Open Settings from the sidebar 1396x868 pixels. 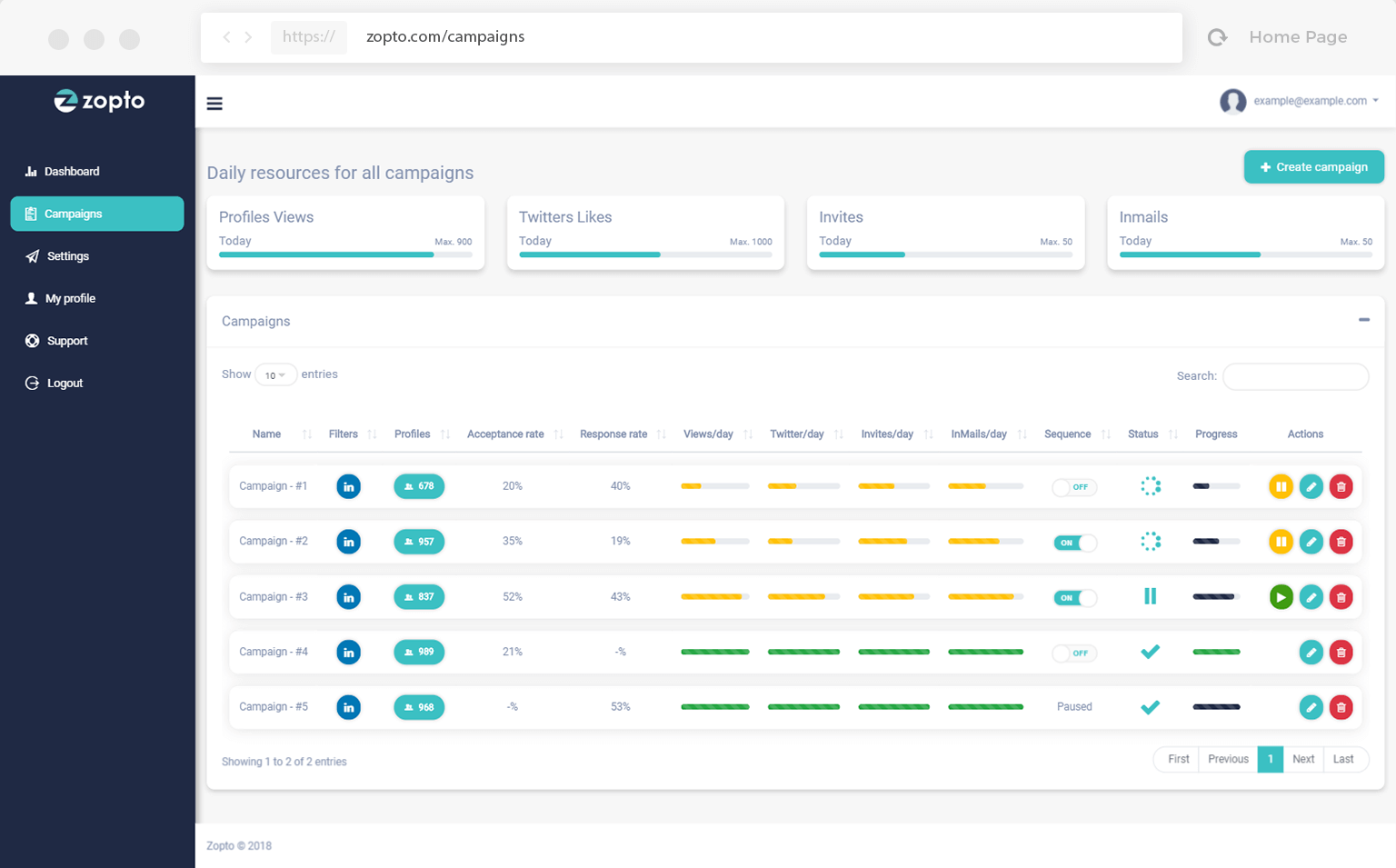pos(67,256)
